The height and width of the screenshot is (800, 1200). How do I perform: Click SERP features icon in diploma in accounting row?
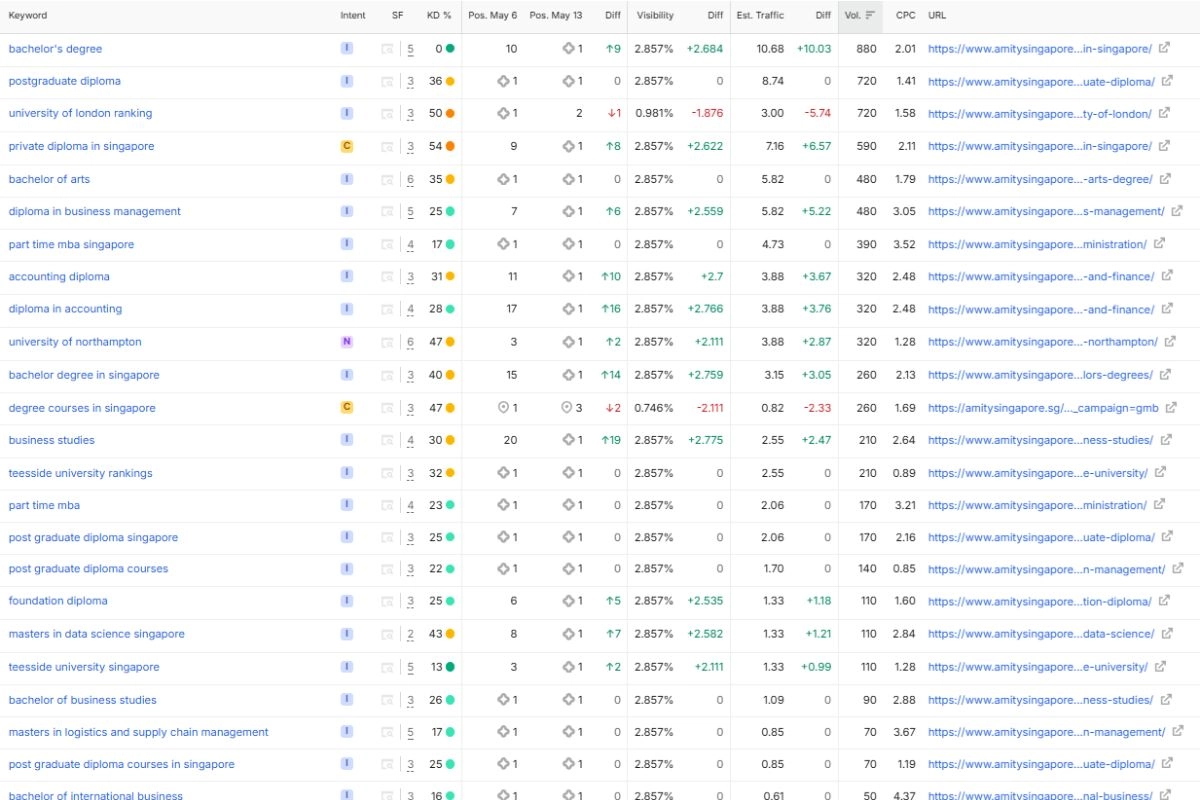point(387,310)
